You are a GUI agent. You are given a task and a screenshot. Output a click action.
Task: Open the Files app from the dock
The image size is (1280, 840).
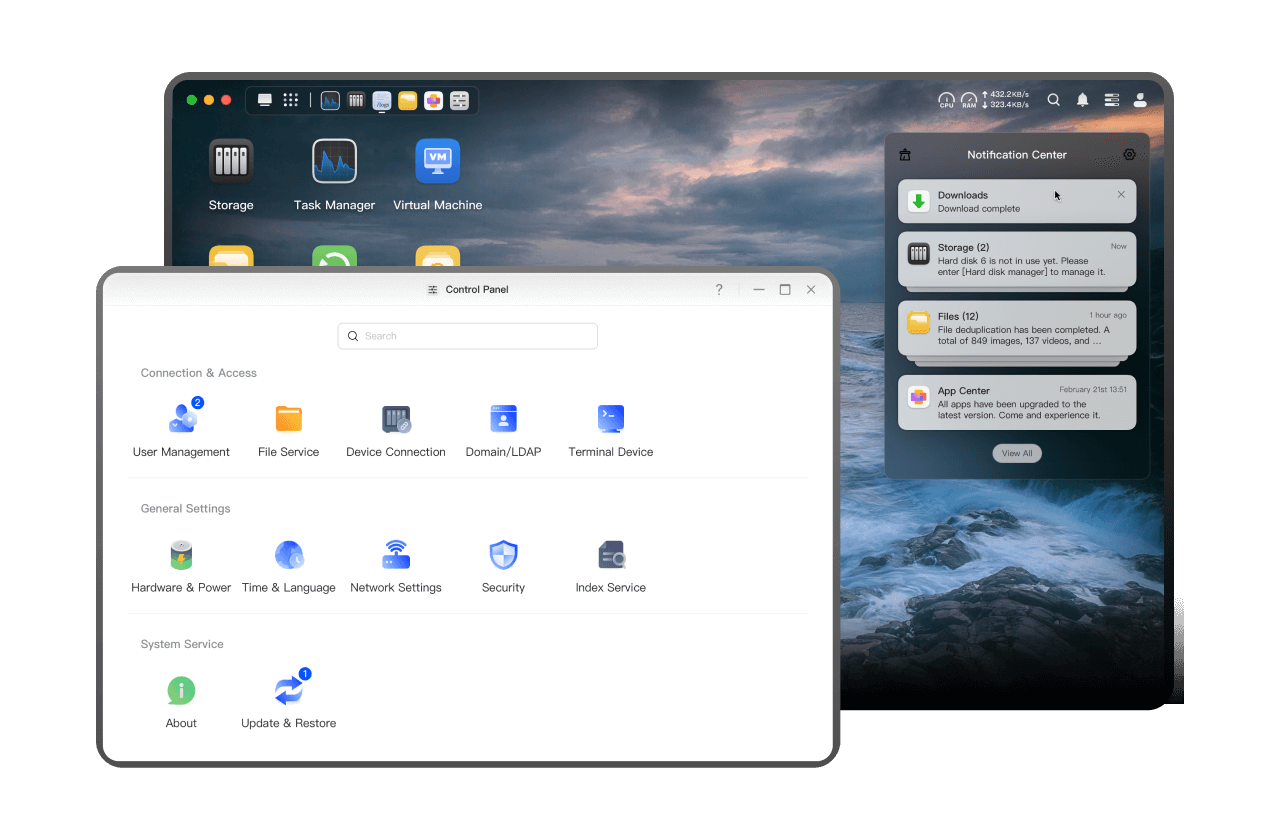pos(407,100)
